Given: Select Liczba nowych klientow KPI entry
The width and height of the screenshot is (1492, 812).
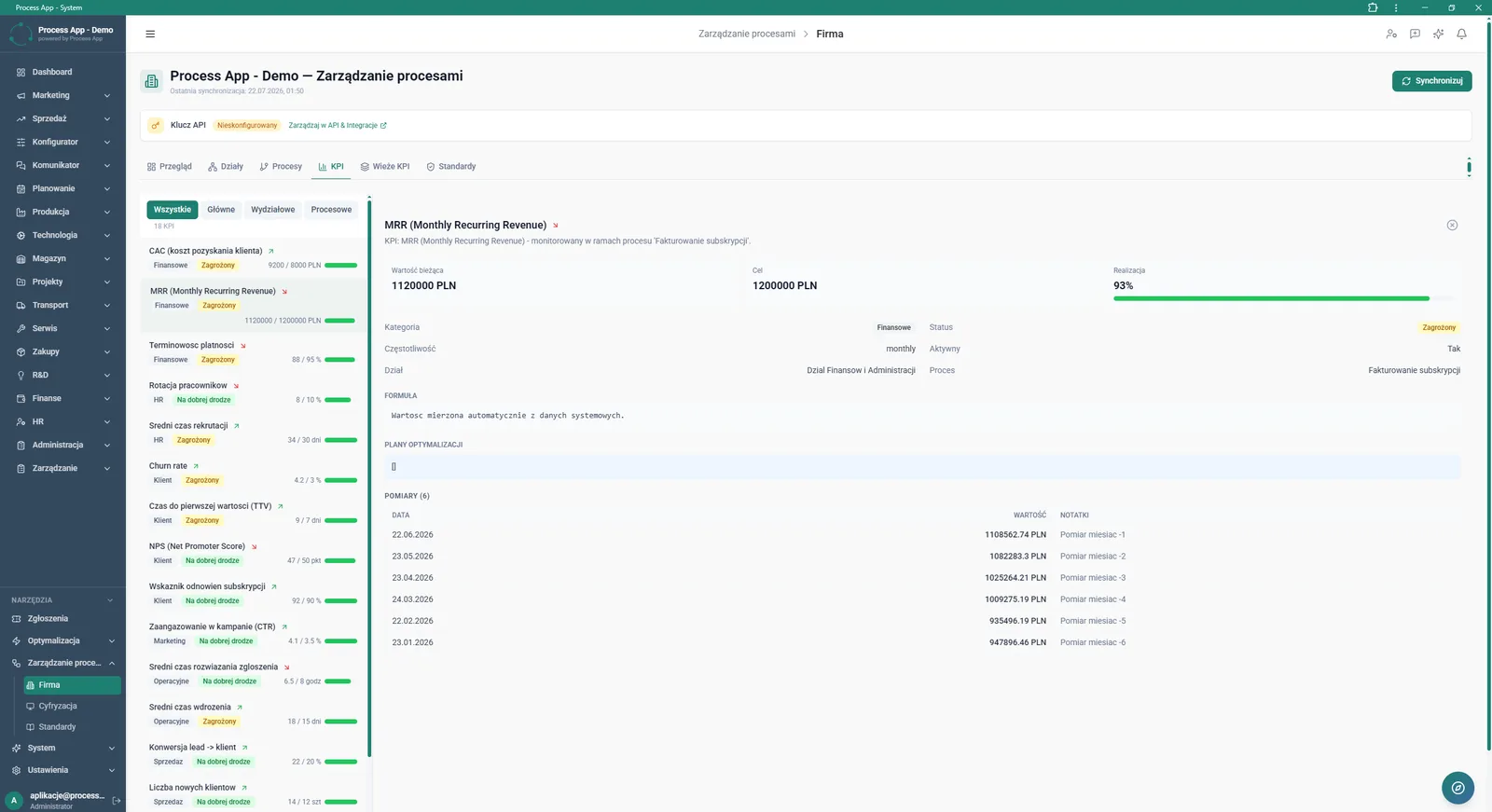Looking at the screenshot, I should click(x=253, y=794).
